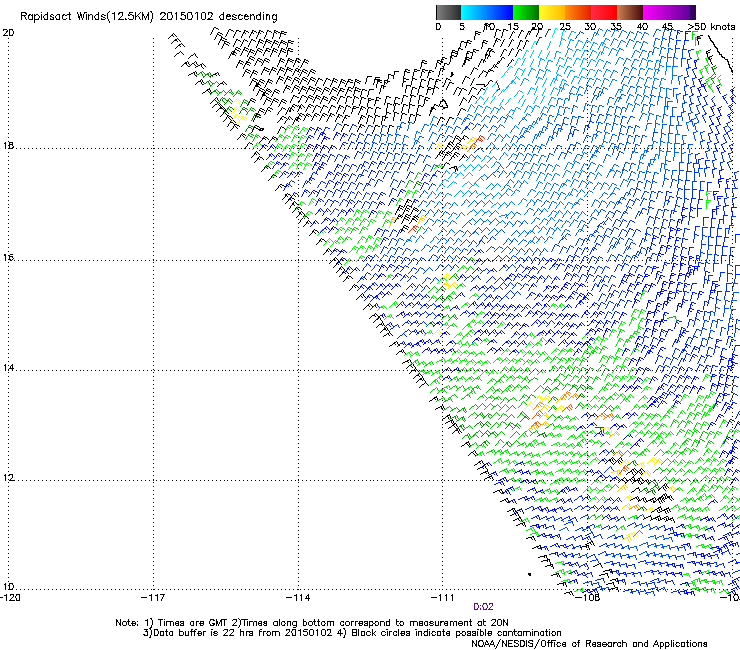Click the dark purple 45-50 knots segment
This screenshot has width=740, height=650.
pos(682,12)
